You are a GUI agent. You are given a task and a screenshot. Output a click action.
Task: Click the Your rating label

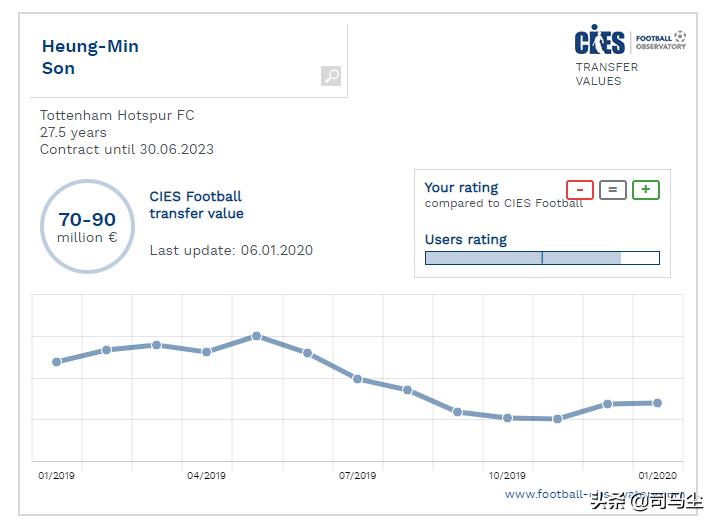[x=461, y=187]
